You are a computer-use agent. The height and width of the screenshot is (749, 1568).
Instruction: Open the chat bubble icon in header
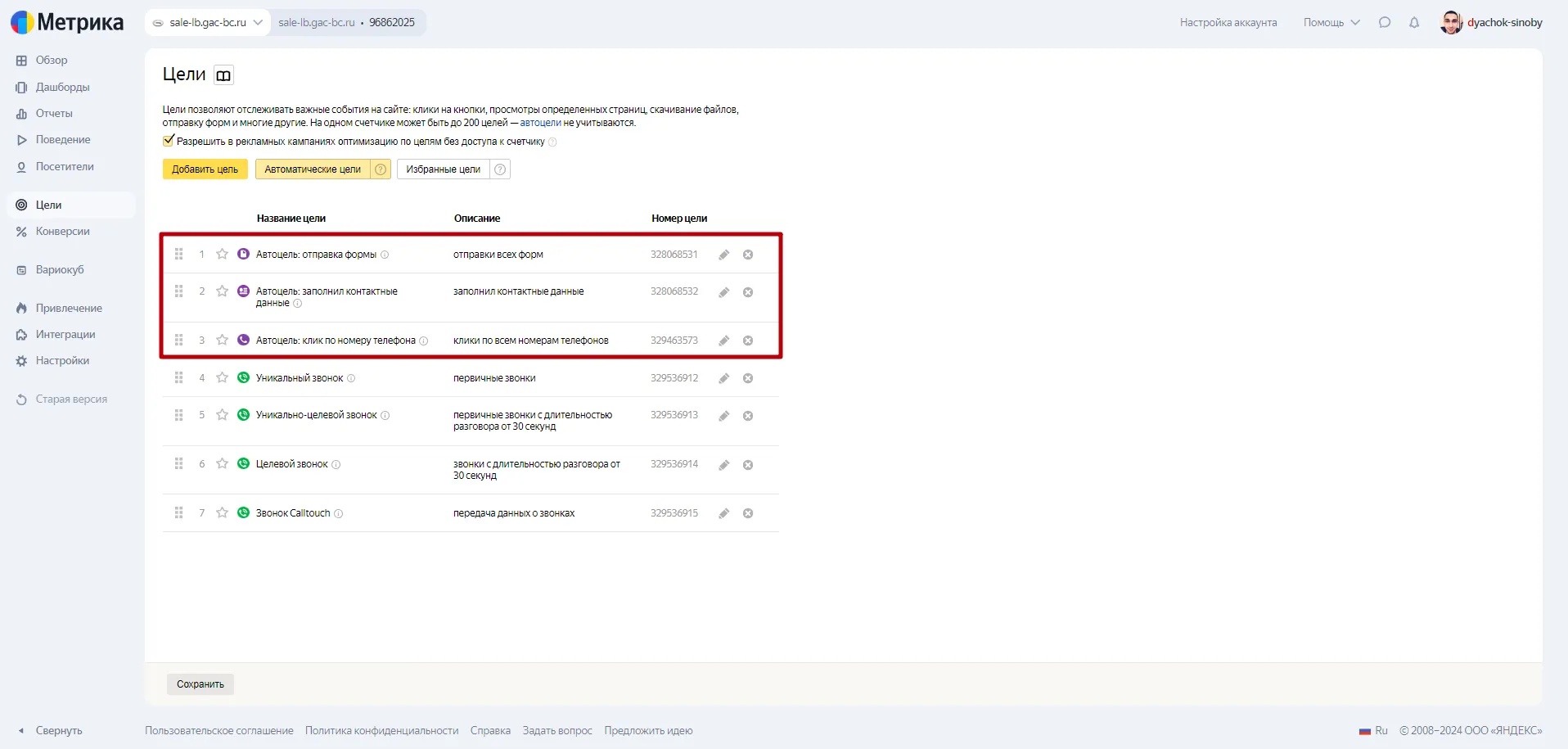tap(1384, 23)
